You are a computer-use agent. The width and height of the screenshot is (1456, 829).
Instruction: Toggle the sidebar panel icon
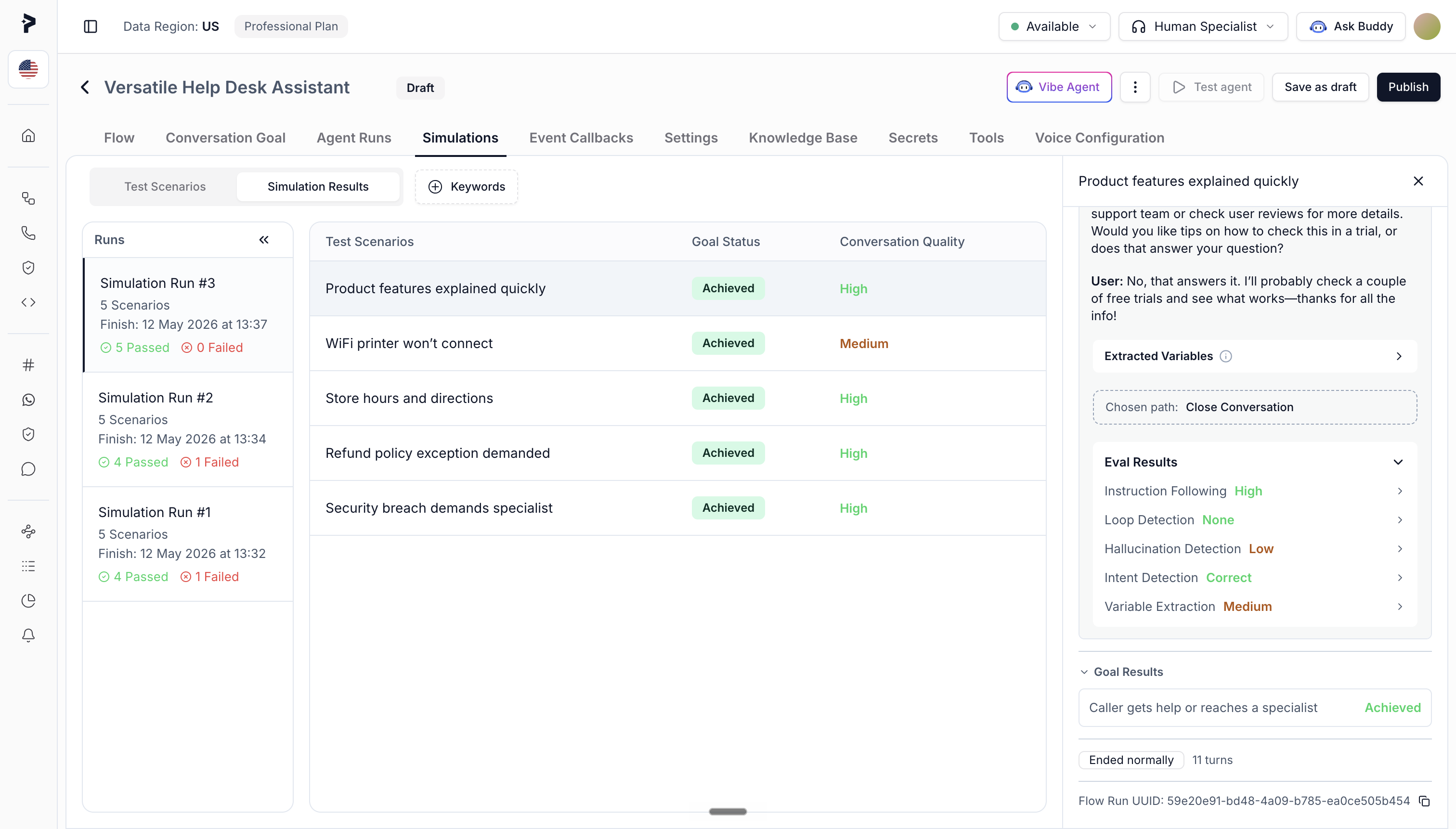click(x=90, y=26)
